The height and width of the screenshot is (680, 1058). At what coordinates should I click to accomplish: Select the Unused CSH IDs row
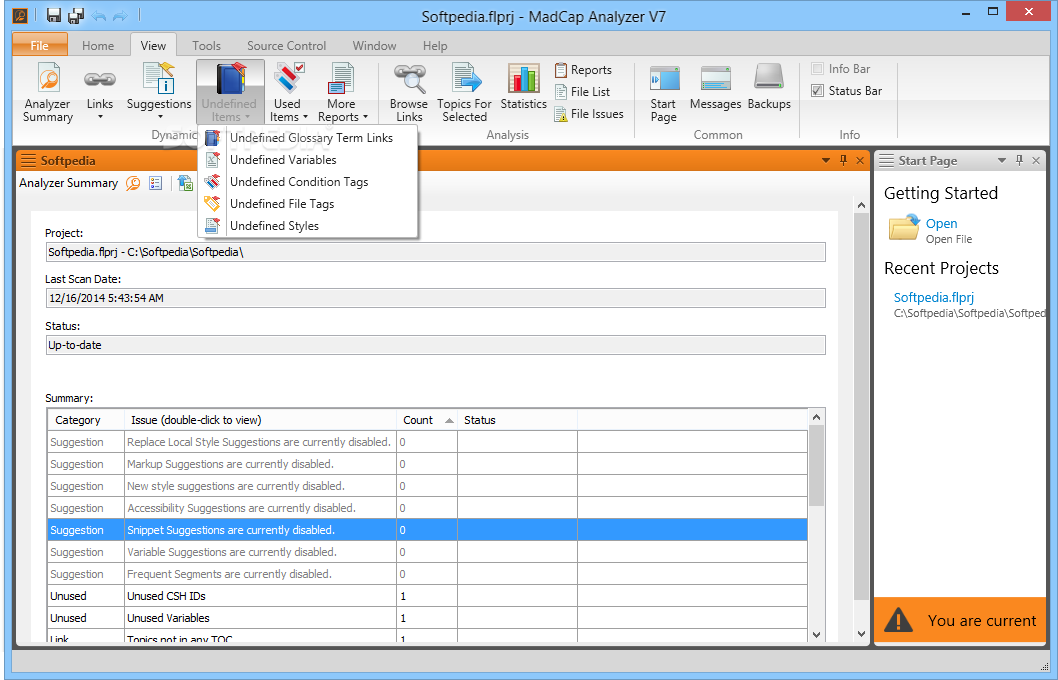(x=427, y=596)
